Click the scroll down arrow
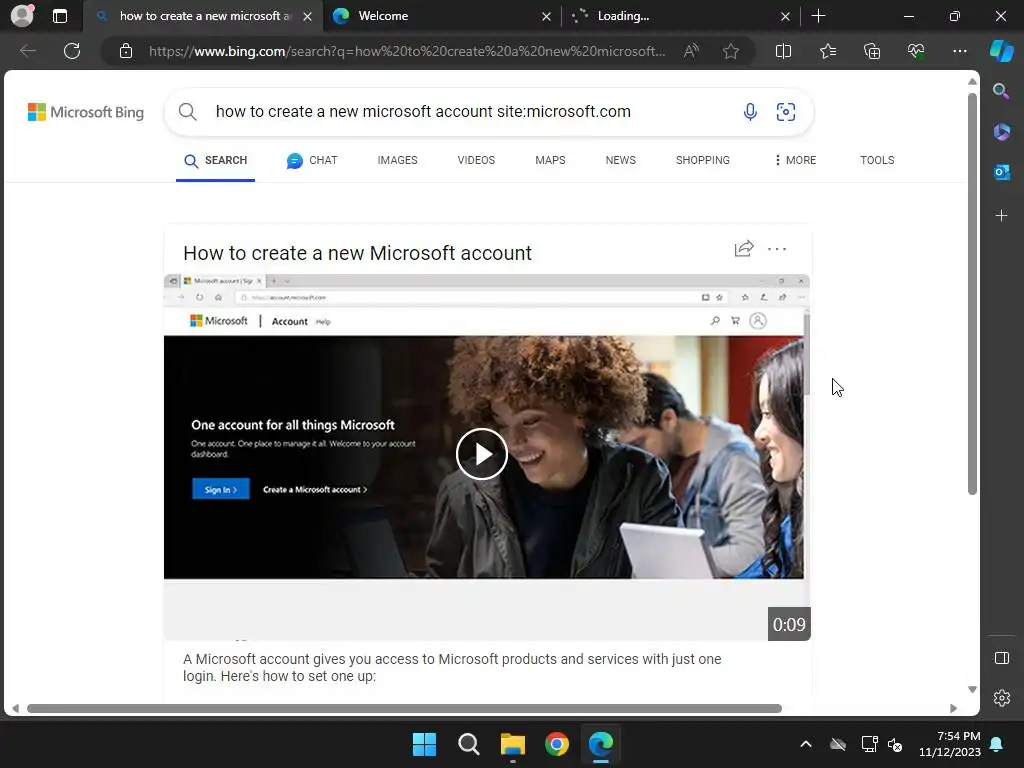1024x768 pixels. click(x=972, y=690)
